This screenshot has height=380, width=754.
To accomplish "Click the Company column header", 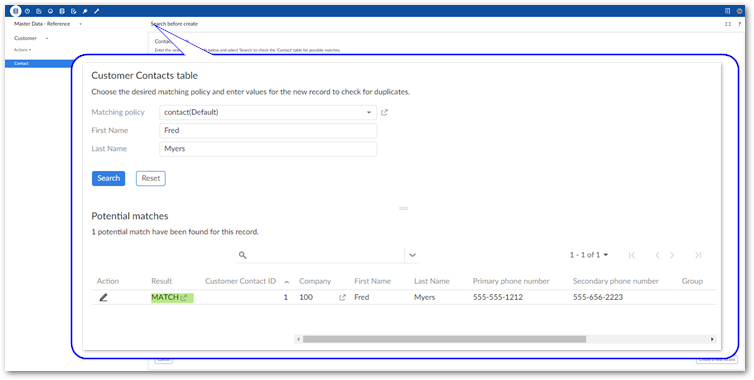I will pos(315,281).
